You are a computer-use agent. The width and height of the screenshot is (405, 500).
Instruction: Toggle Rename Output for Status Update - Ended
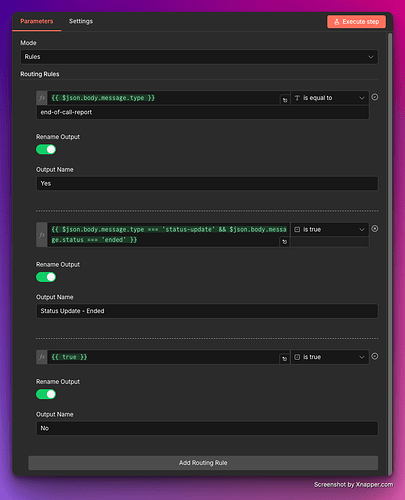[x=46, y=277]
